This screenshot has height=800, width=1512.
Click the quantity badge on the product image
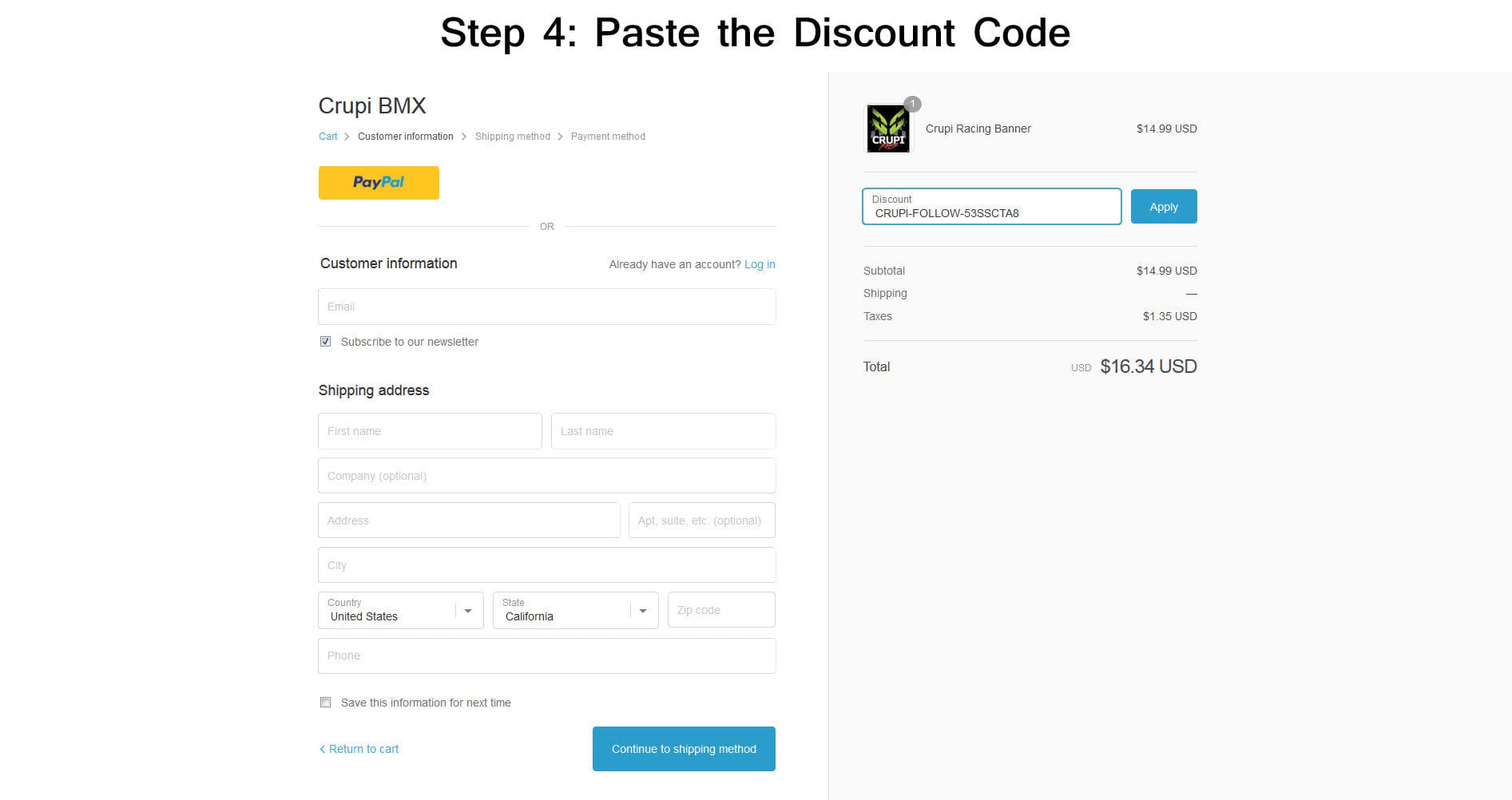point(912,104)
